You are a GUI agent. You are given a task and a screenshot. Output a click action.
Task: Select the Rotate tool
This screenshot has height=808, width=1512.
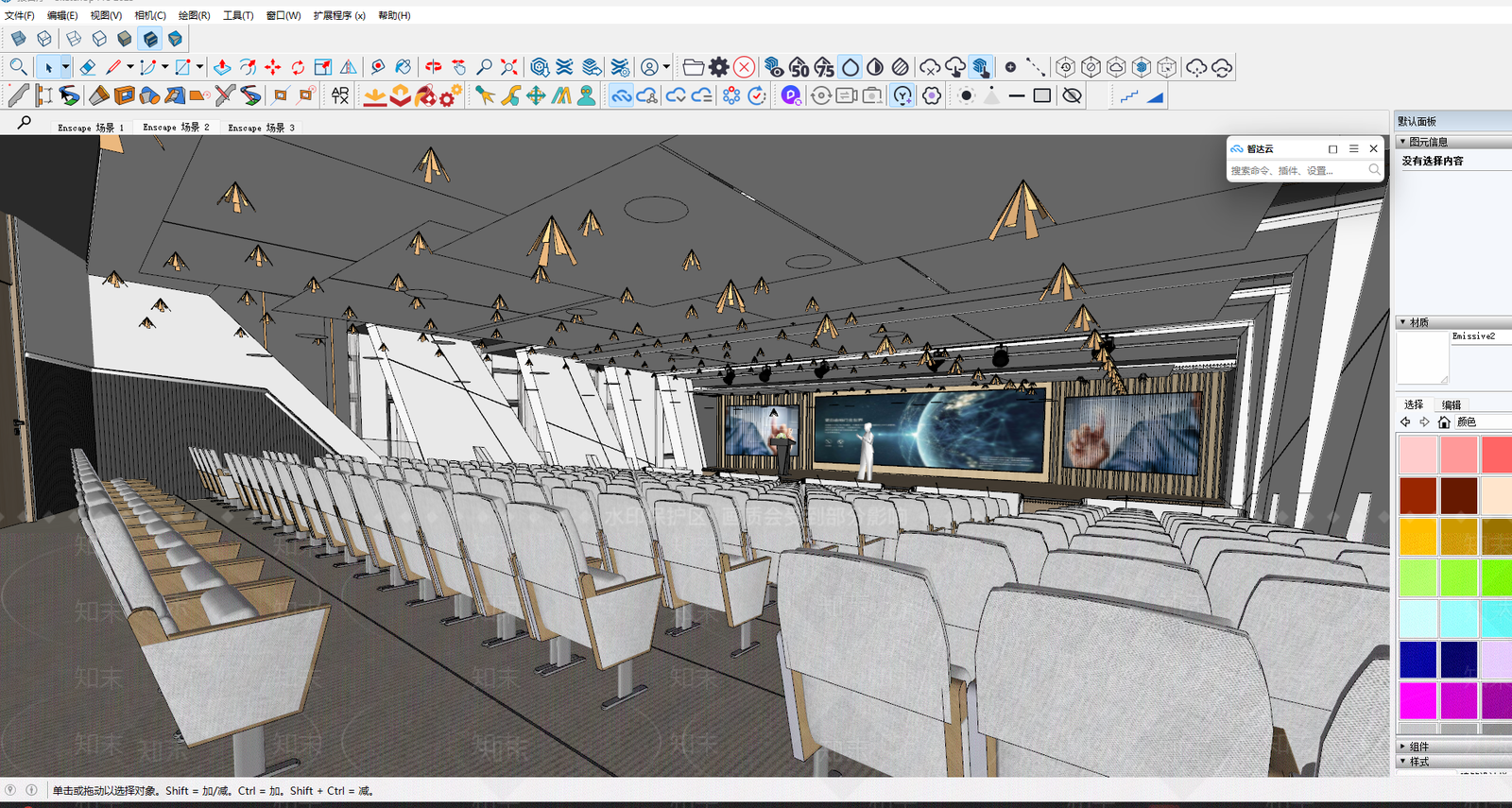pos(298,67)
